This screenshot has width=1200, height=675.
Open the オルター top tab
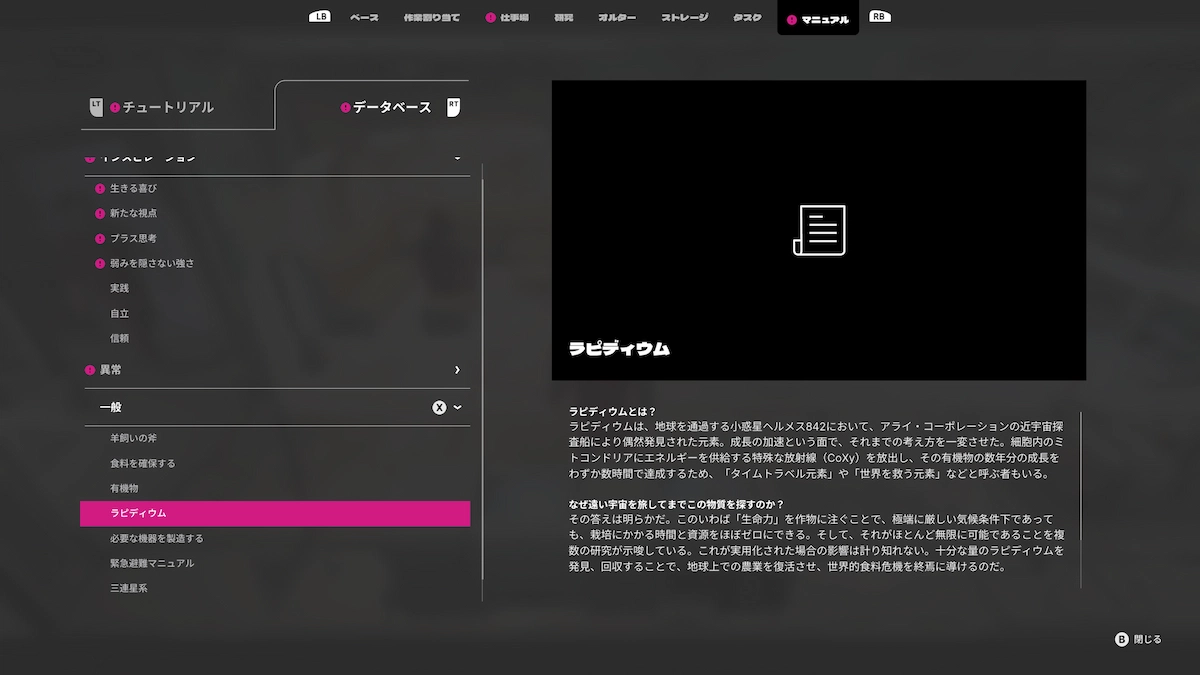coord(617,18)
